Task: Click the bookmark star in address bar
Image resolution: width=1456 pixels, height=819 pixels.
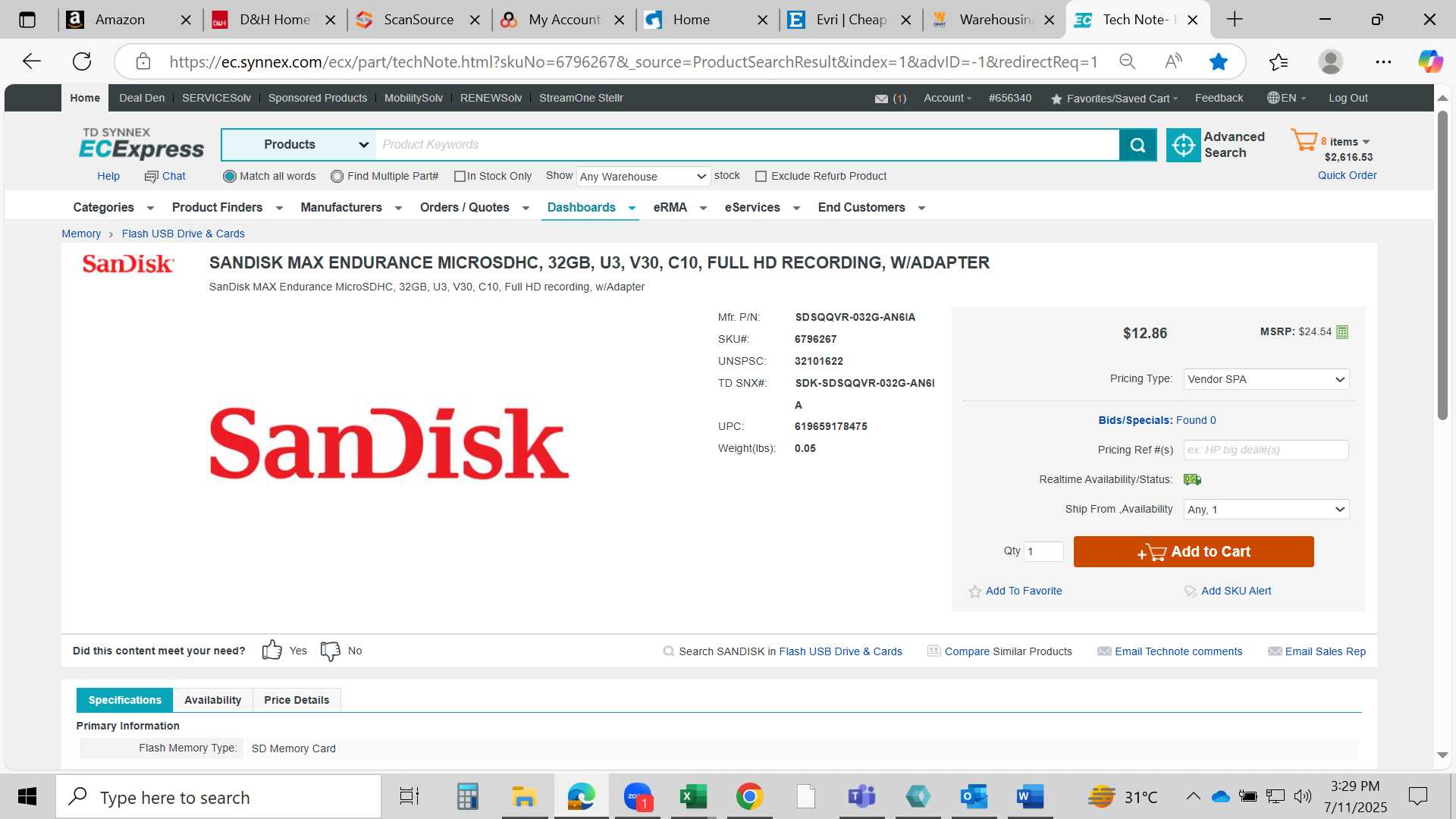Action: click(x=1219, y=61)
